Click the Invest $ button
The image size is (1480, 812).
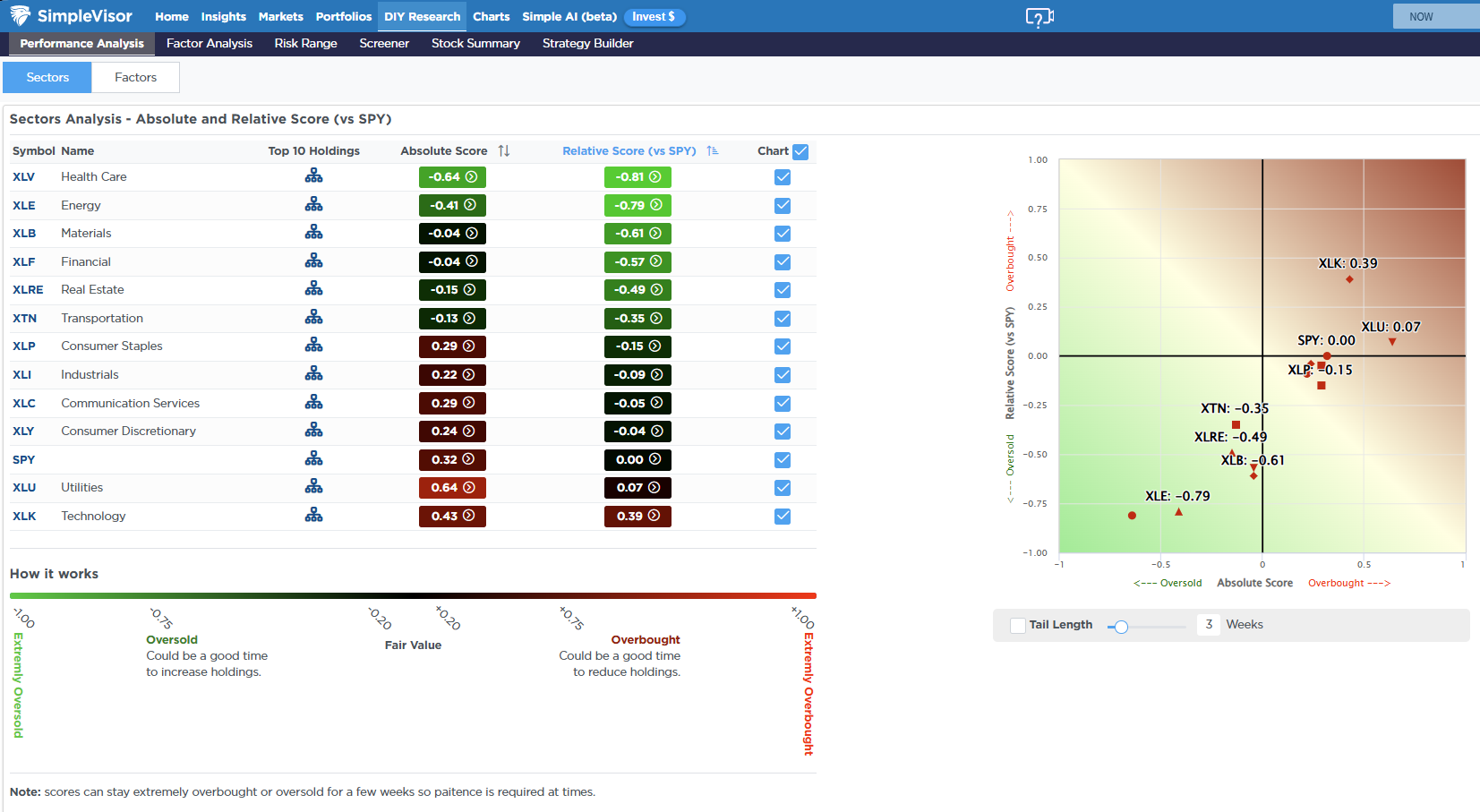click(654, 17)
